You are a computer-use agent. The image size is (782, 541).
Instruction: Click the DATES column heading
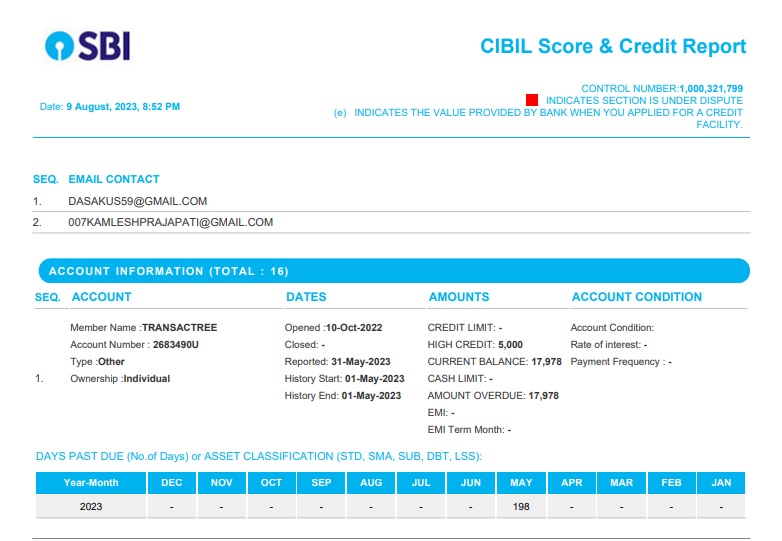point(306,297)
